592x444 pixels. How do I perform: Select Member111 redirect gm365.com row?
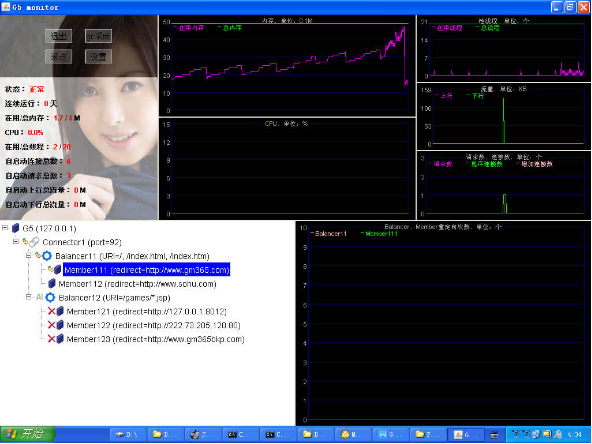click(146, 270)
